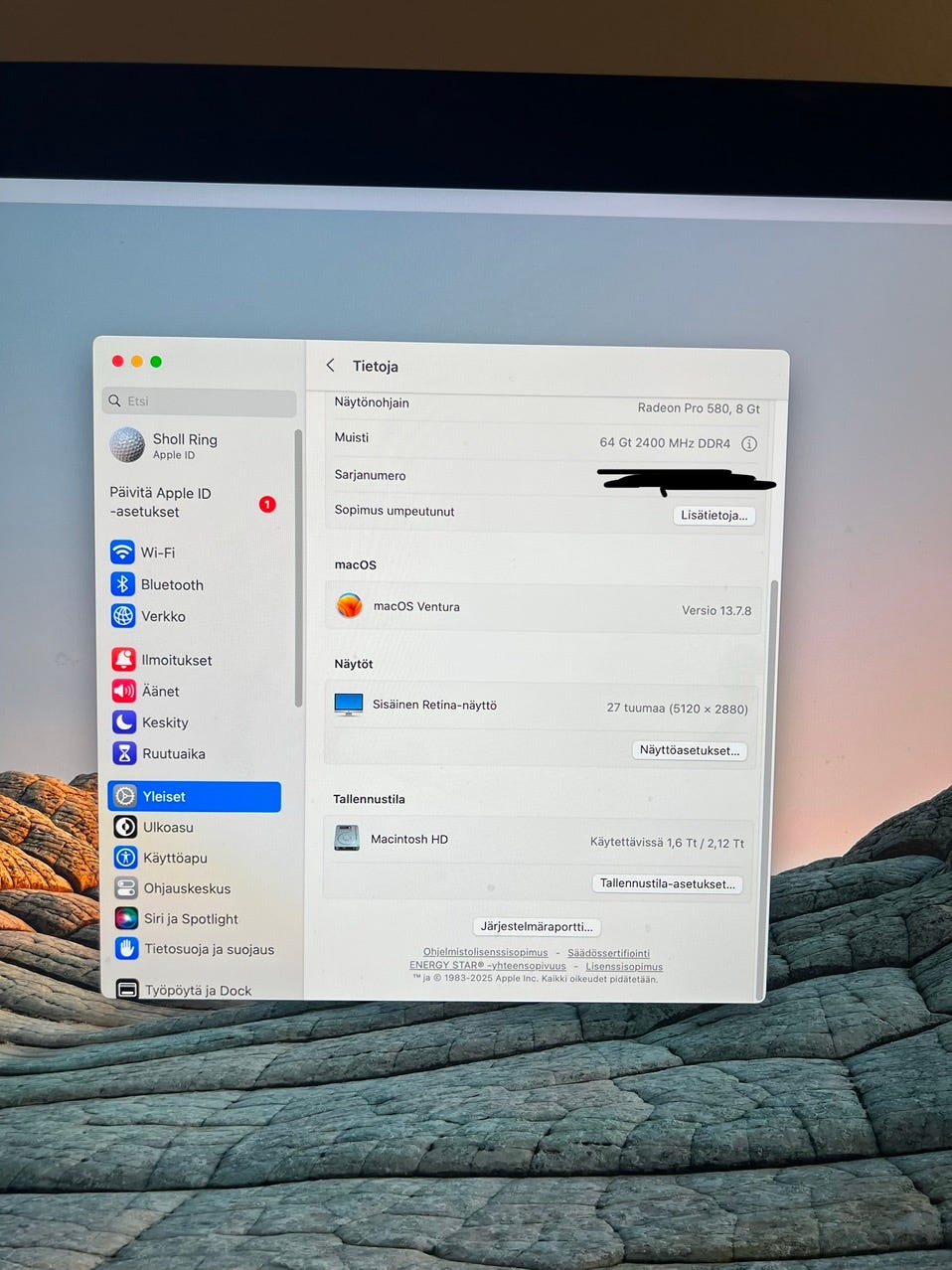Image resolution: width=952 pixels, height=1270 pixels.
Task: Click the Muisti label
Action: click(352, 437)
